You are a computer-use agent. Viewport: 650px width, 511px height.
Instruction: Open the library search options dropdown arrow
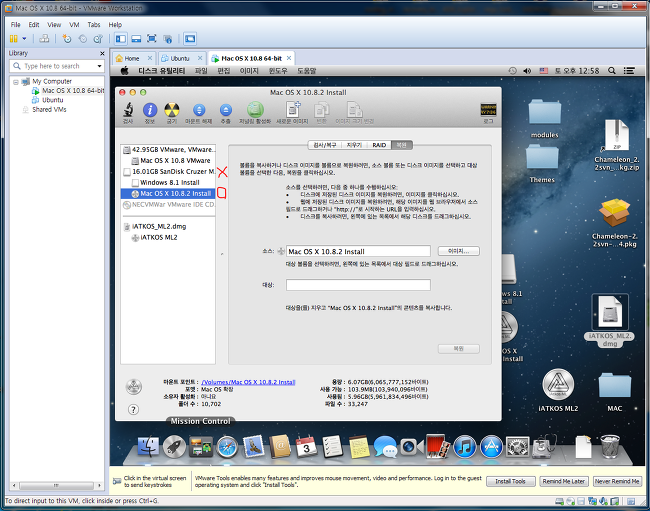(99, 66)
